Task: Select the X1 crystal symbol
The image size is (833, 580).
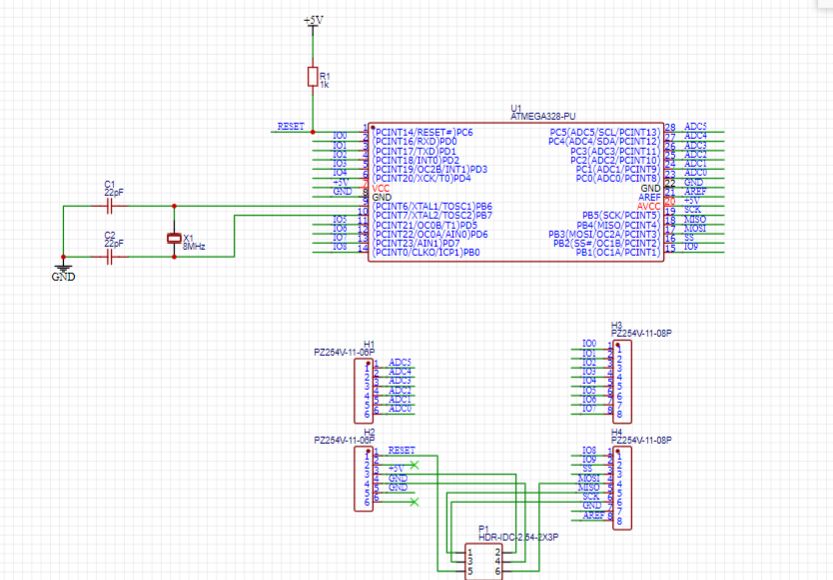Action: point(174,238)
